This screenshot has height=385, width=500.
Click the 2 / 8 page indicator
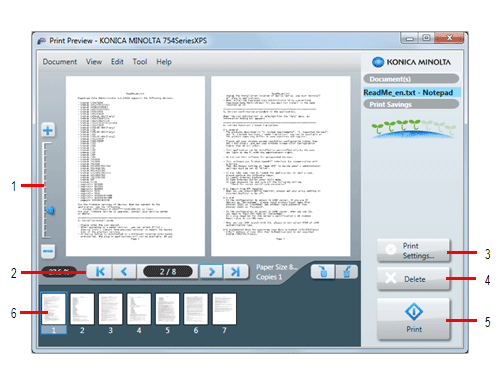click(x=168, y=272)
